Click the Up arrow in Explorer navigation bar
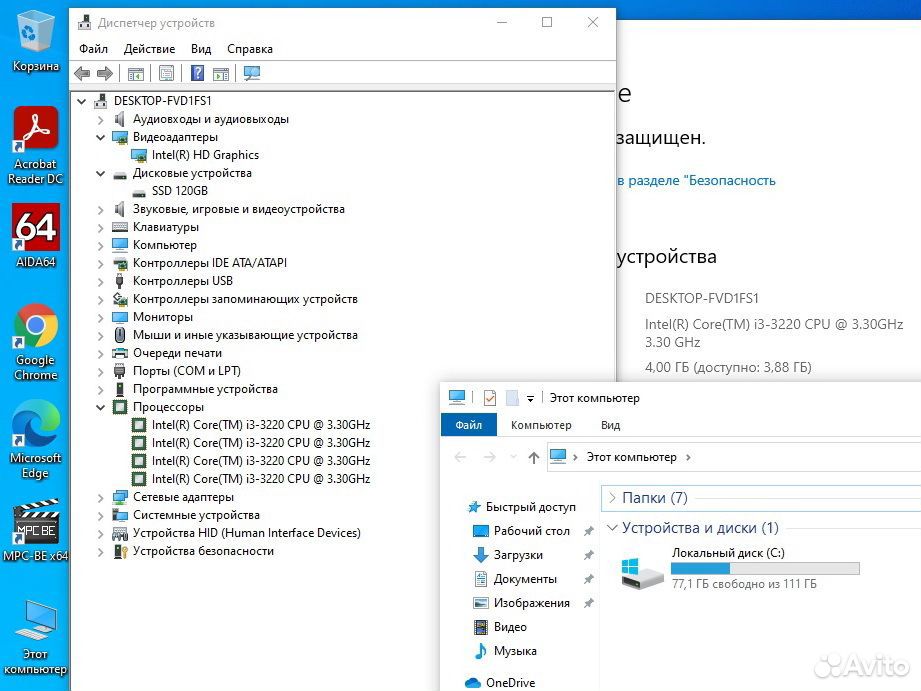 point(533,457)
